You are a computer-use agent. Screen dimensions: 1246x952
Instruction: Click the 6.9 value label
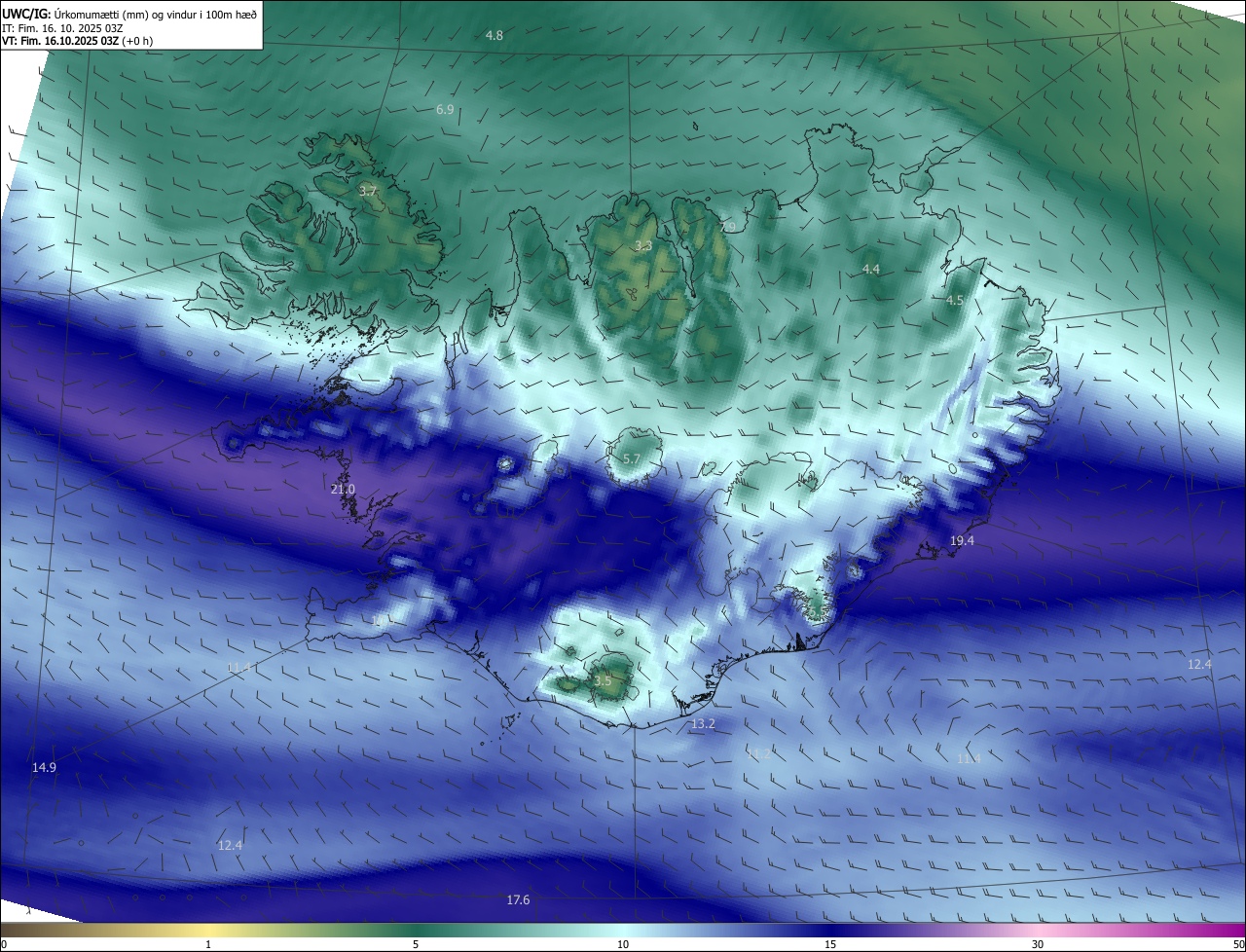[445, 110]
